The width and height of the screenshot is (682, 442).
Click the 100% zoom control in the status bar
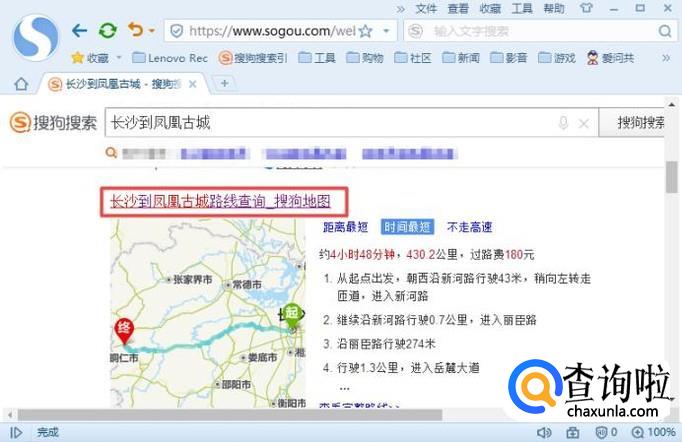[x=654, y=432]
